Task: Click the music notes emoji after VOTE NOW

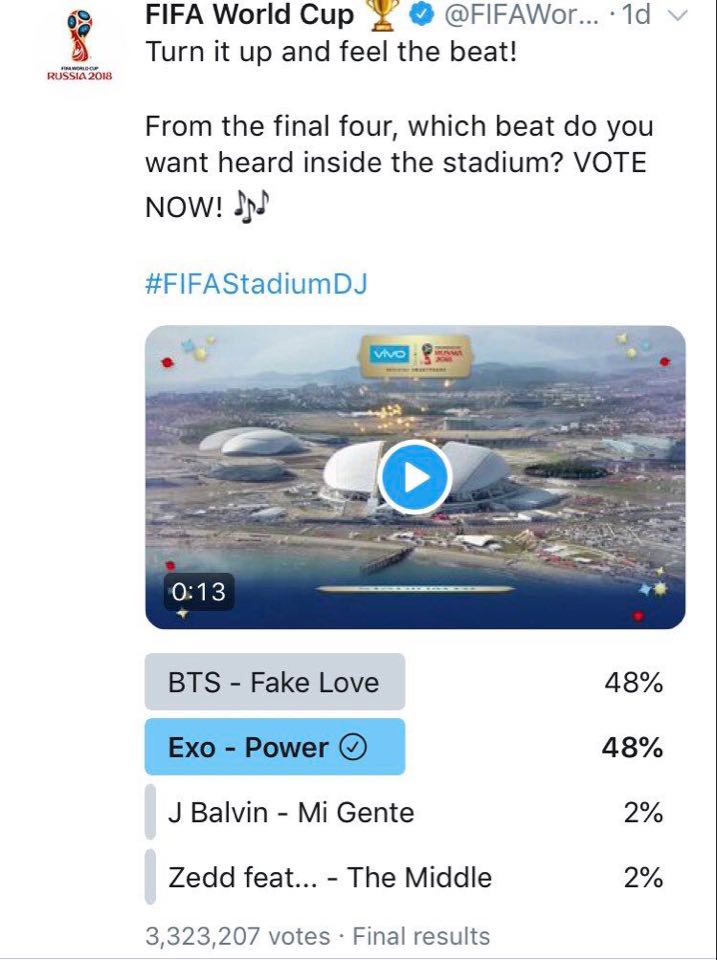Action: pos(251,209)
